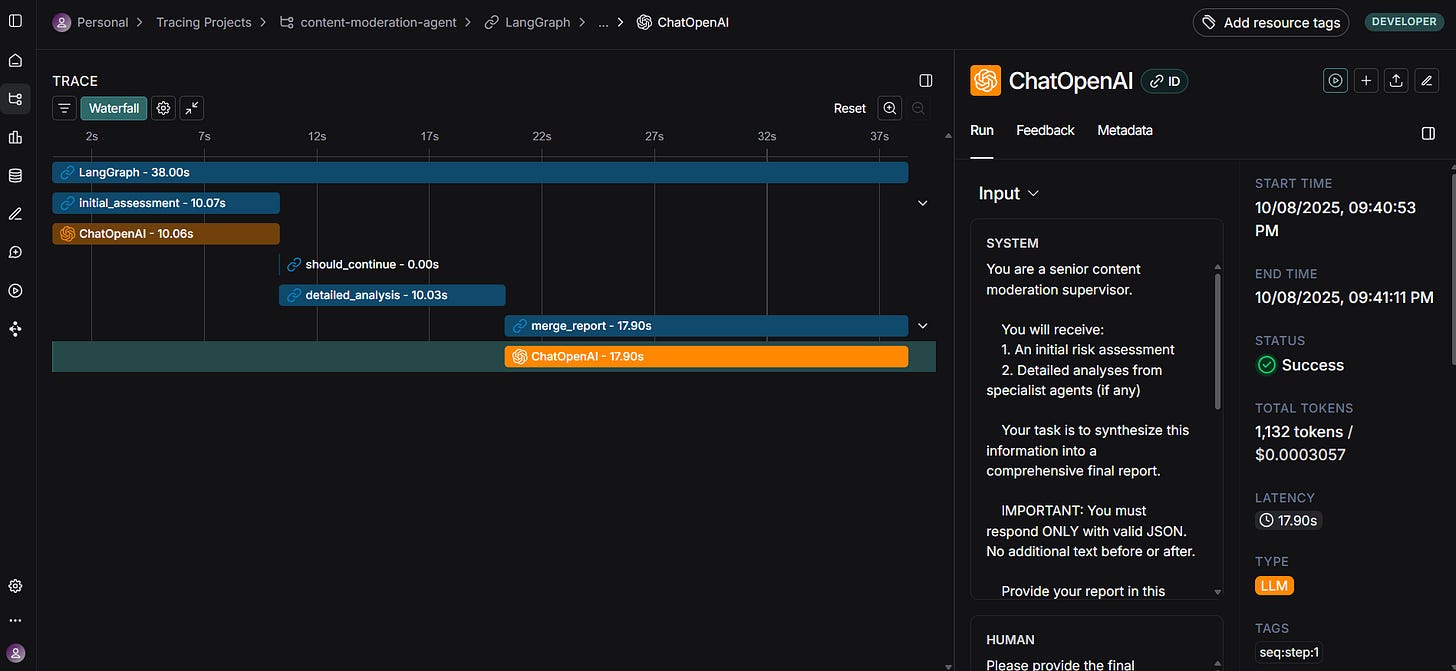Click the zoom-out magnifier icon
This screenshot has height=671, width=1456.
918,108
